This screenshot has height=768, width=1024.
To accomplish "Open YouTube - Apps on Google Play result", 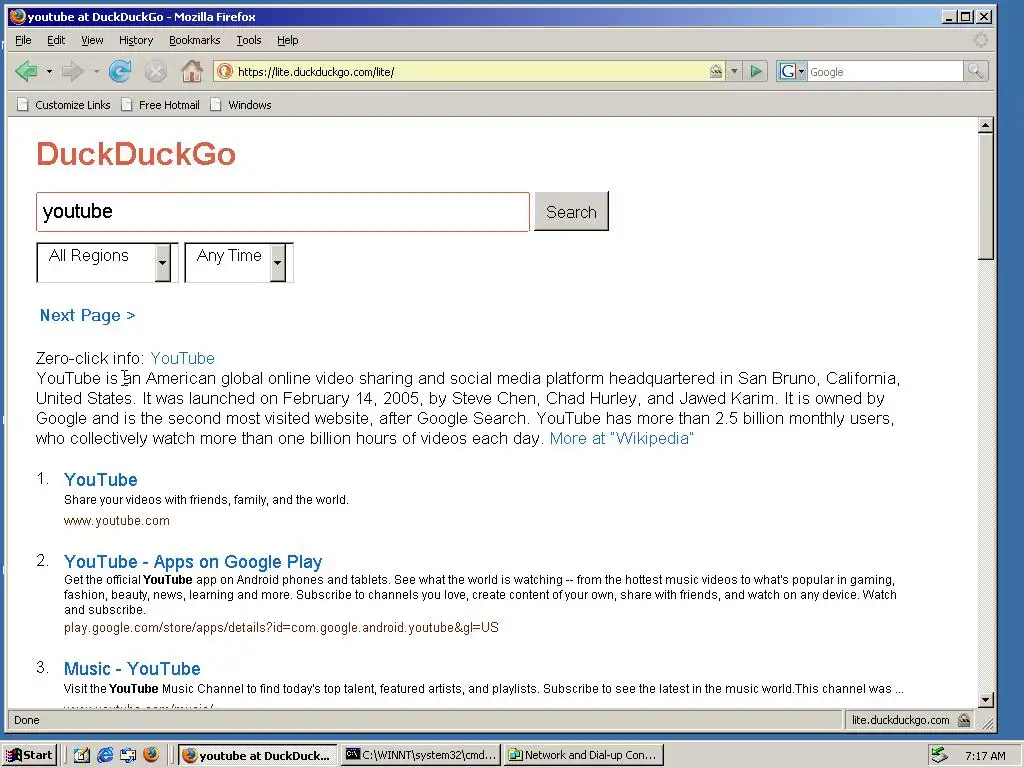I will pos(193,562).
